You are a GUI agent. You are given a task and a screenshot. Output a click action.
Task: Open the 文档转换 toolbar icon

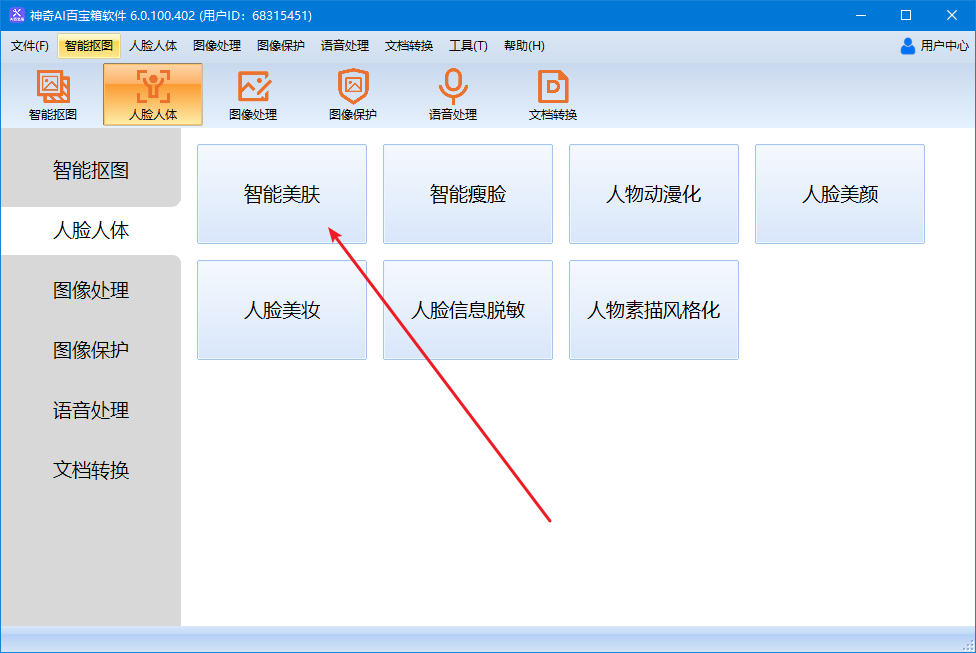point(553,95)
